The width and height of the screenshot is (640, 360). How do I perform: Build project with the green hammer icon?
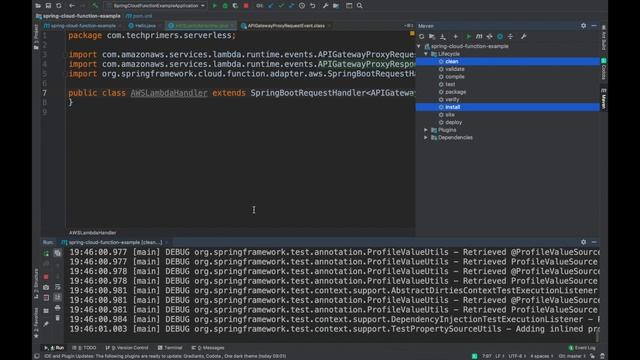[95, 6]
